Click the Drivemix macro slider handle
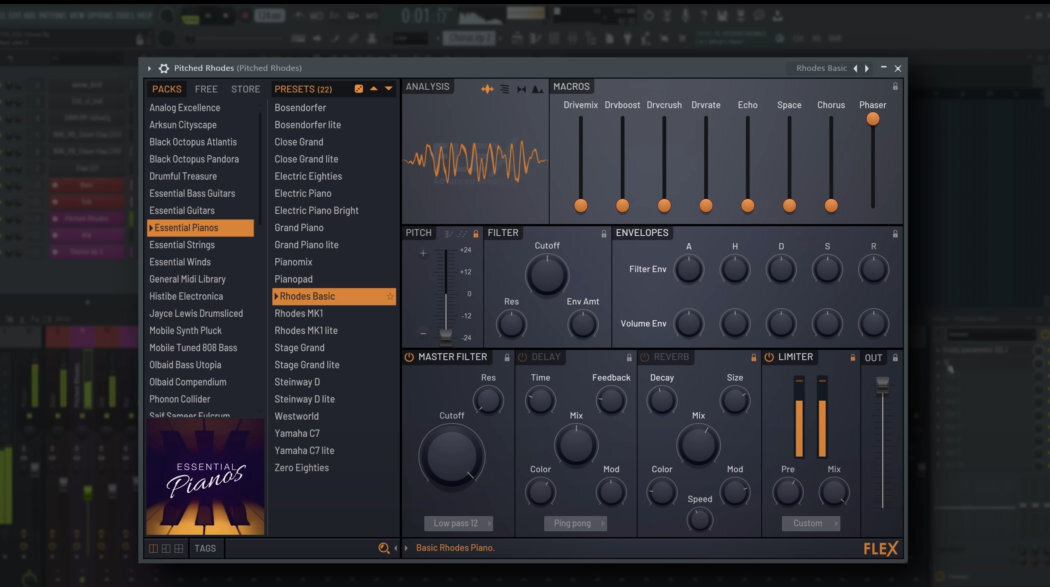Screen dimensions: 1050x587 coord(581,205)
